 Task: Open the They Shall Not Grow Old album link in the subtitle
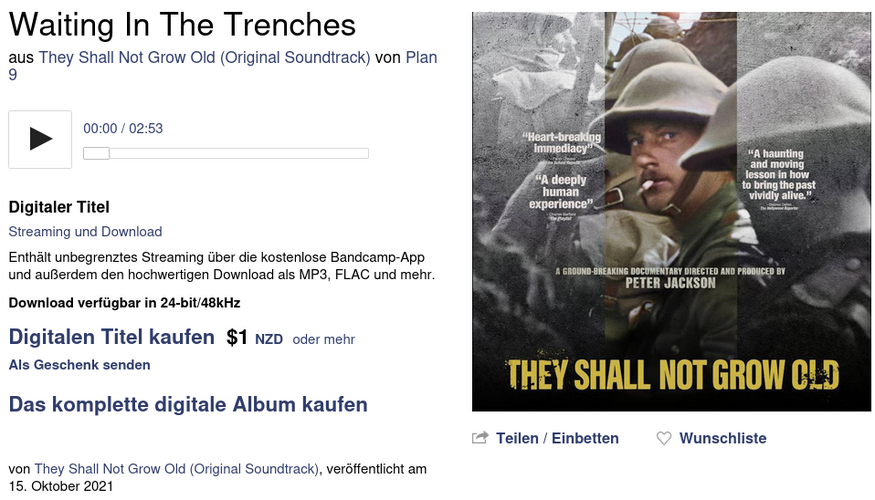(204, 57)
